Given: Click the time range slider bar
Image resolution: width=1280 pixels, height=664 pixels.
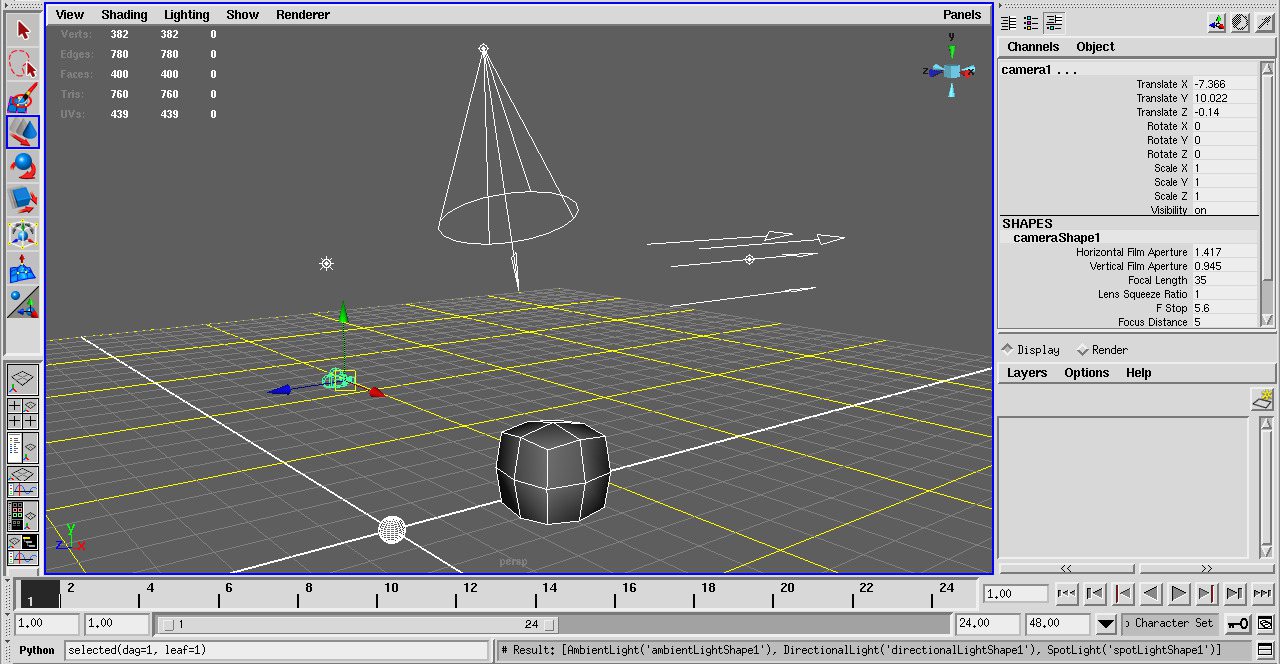Looking at the screenshot, I should [x=357, y=625].
